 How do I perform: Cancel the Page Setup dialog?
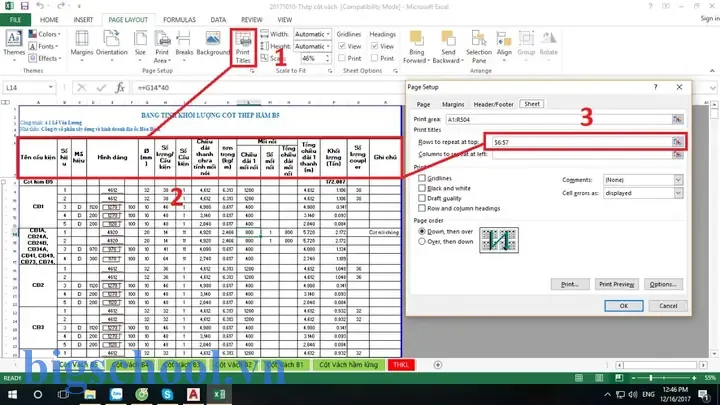668,306
